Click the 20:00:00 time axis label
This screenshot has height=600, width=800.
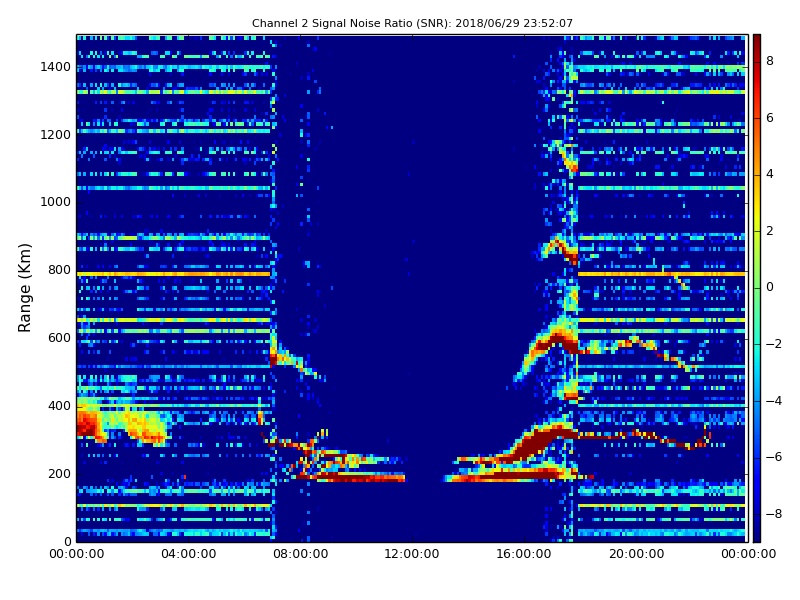(636, 554)
